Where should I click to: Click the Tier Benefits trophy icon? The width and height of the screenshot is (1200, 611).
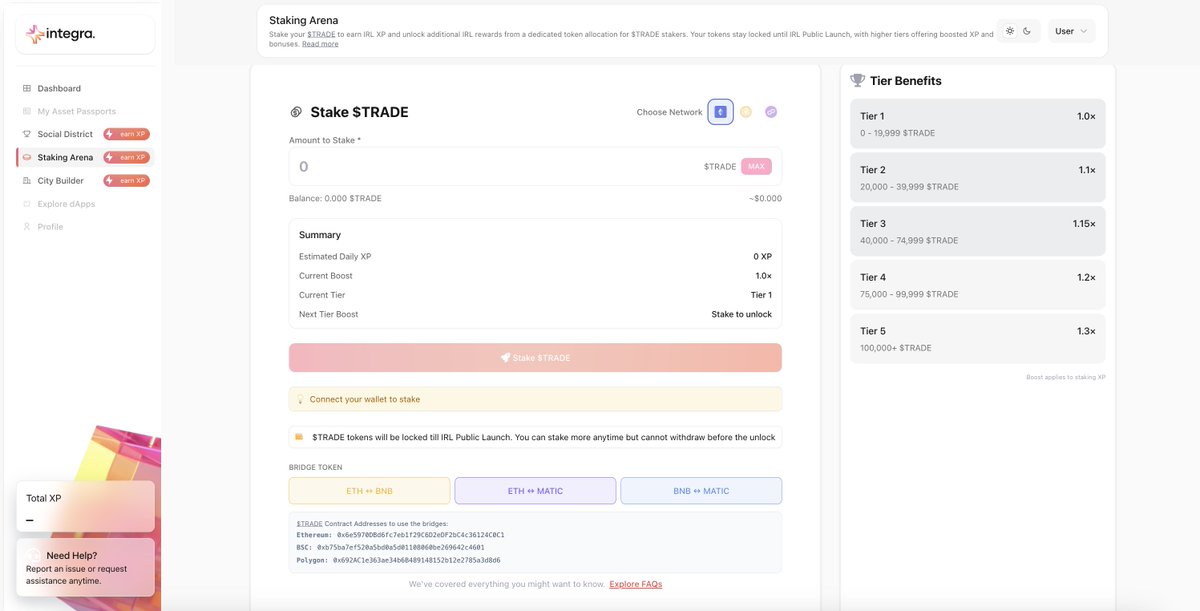(x=857, y=80)
